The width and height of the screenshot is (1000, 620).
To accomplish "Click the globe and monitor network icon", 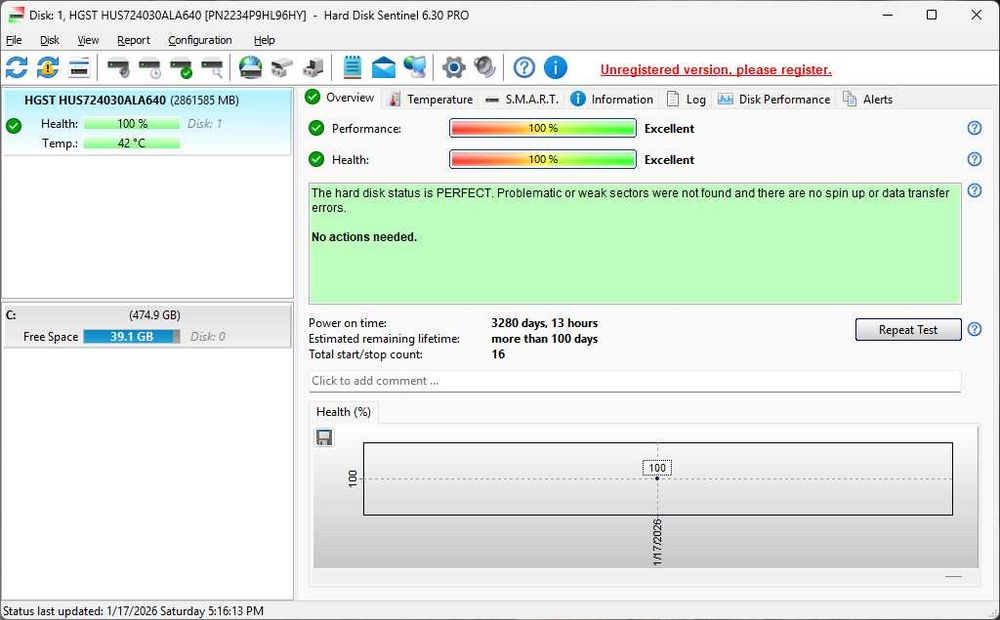I will [415, 67].
